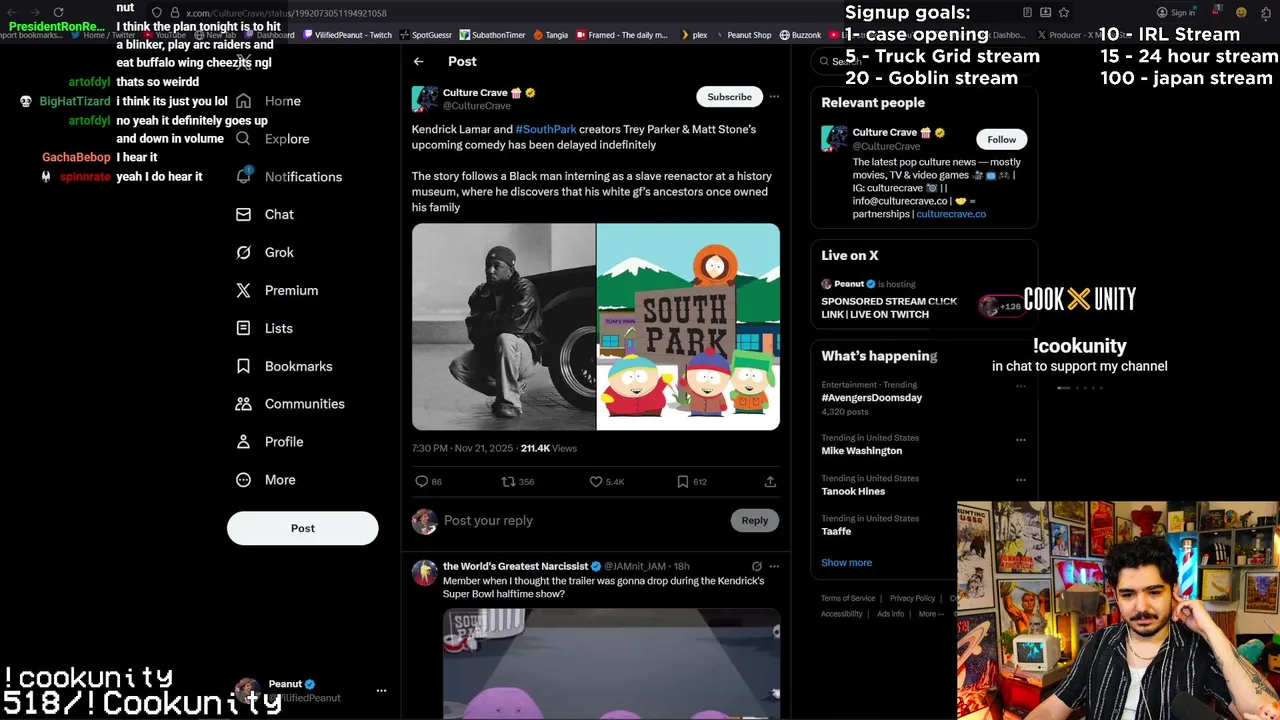Open the SubathonTimer bookmark
Viewport: 1280px width, 720px height.
pos(492,35)
